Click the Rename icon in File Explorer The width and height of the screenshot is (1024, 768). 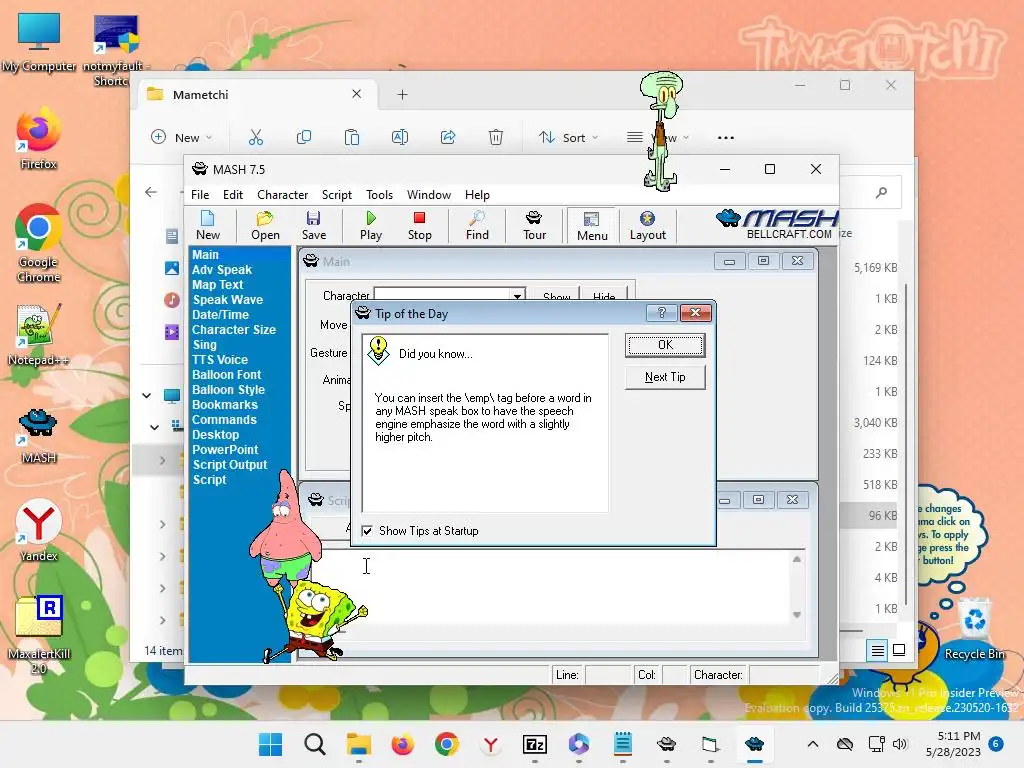pos(400,137)
